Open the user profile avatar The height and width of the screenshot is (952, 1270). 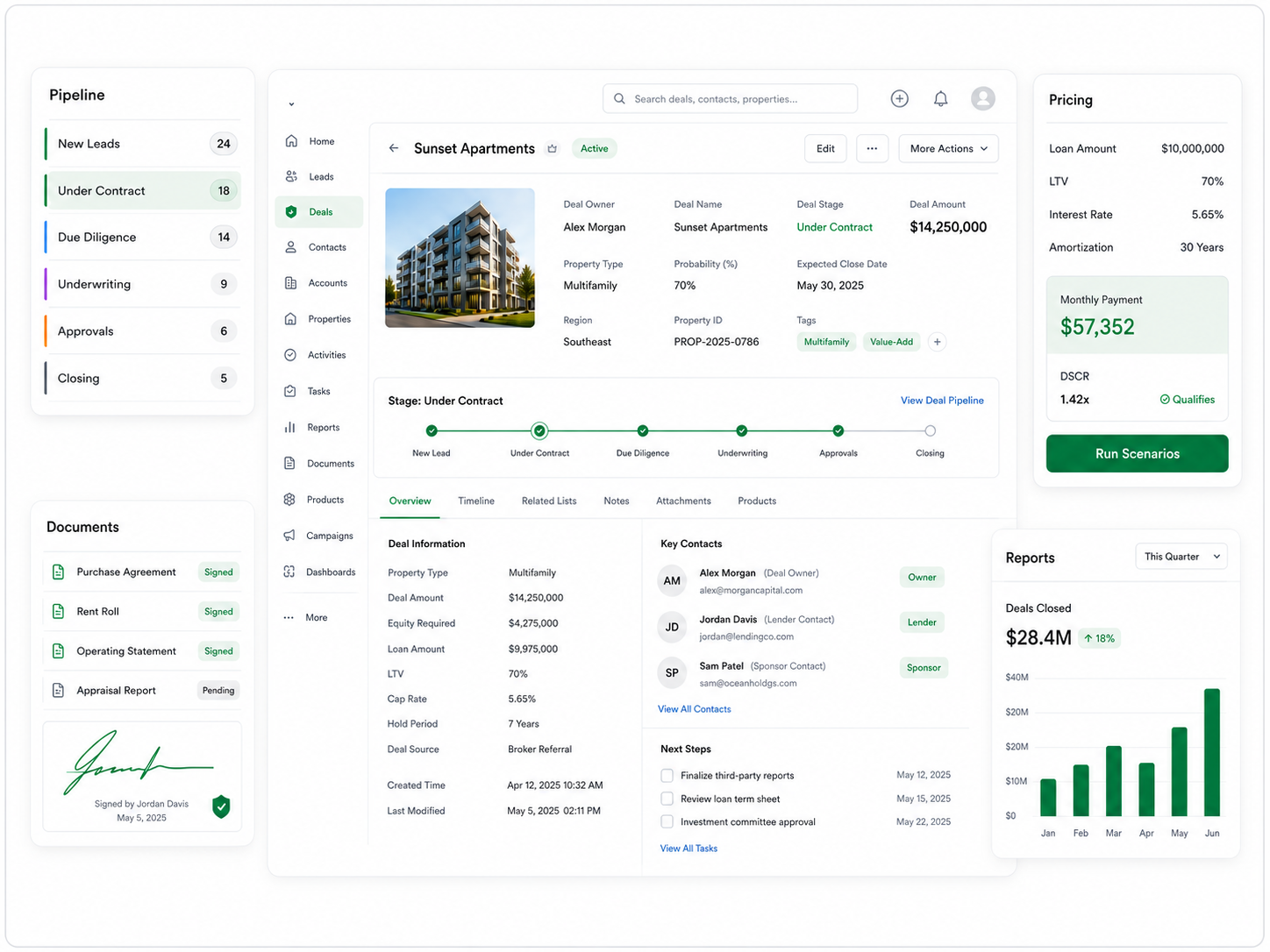coord(983,98)
